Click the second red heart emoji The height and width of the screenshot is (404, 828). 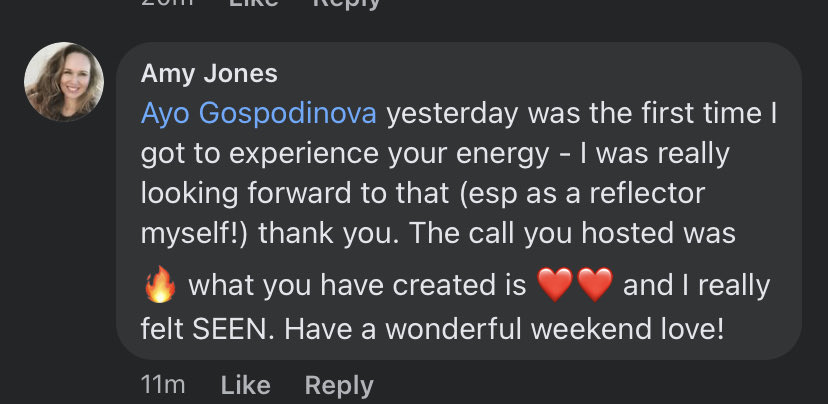coord(594,287)
